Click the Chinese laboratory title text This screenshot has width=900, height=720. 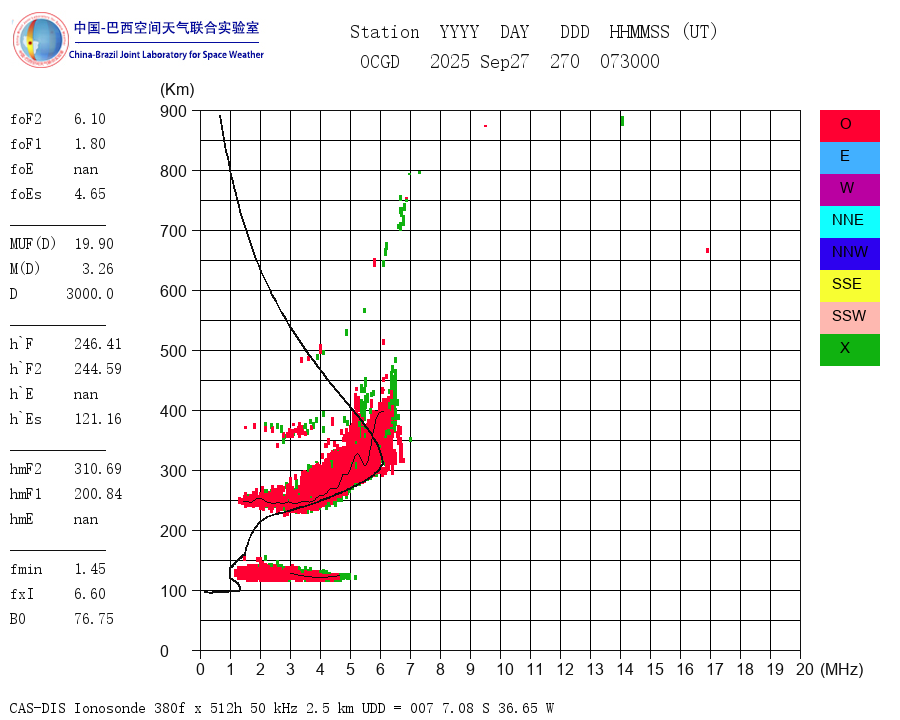(x=166, y=28)
